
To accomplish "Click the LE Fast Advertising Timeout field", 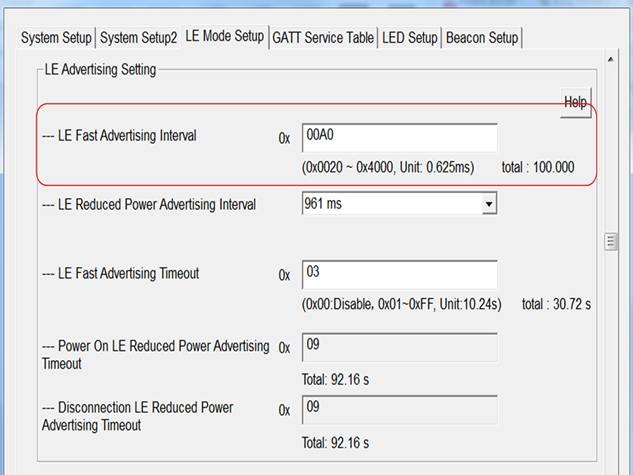I will pyautogui.click(x=400, y=275).
